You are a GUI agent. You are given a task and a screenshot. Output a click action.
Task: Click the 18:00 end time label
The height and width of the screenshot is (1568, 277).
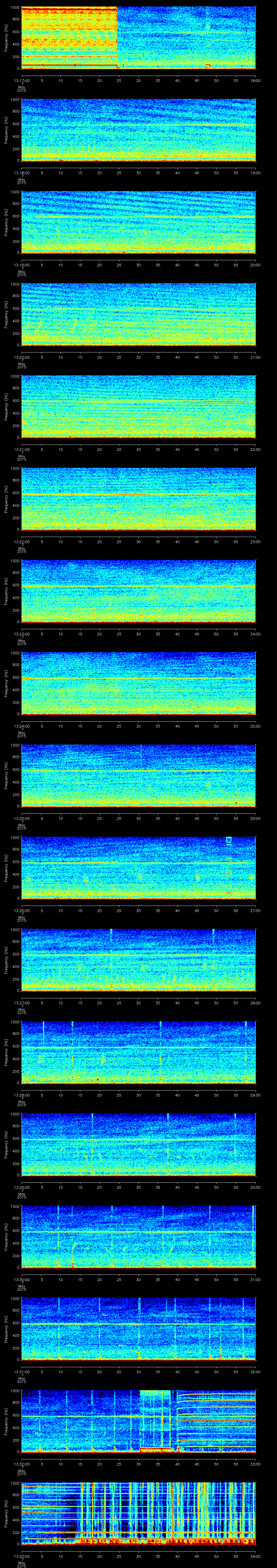[256, 81]
